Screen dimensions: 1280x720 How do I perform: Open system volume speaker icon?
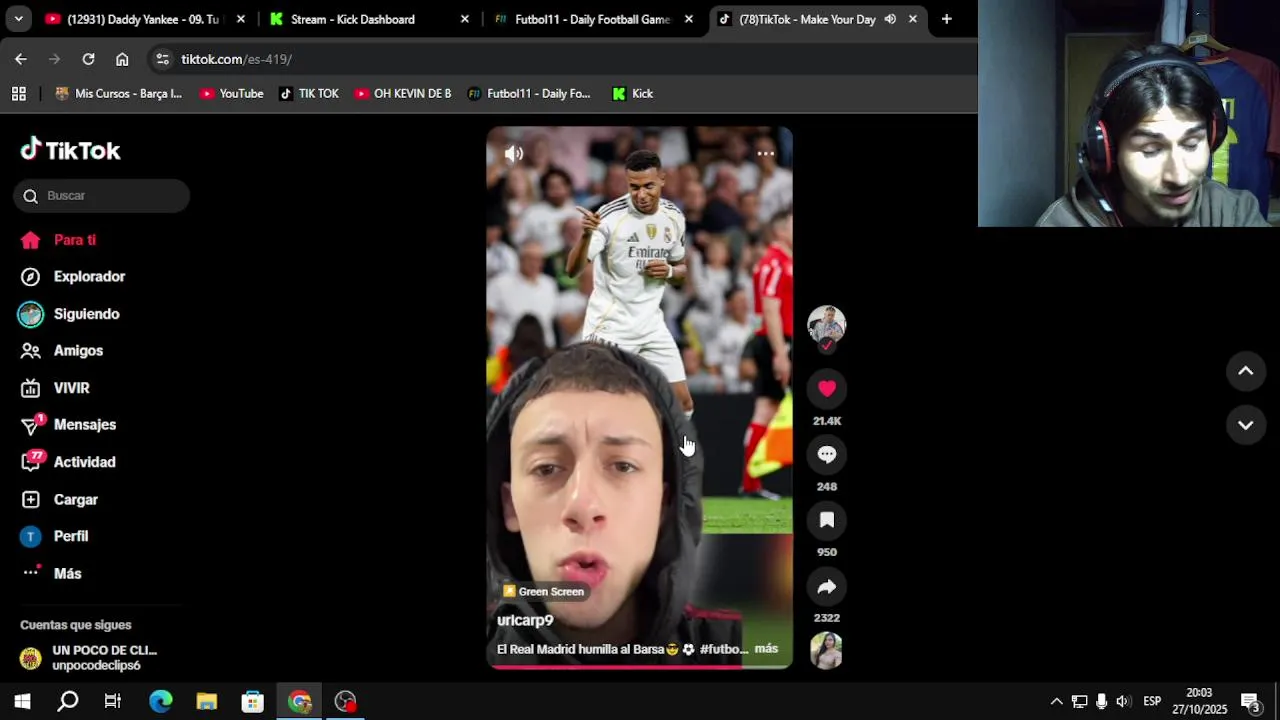pyautogui.click(x=1123, y=701)
